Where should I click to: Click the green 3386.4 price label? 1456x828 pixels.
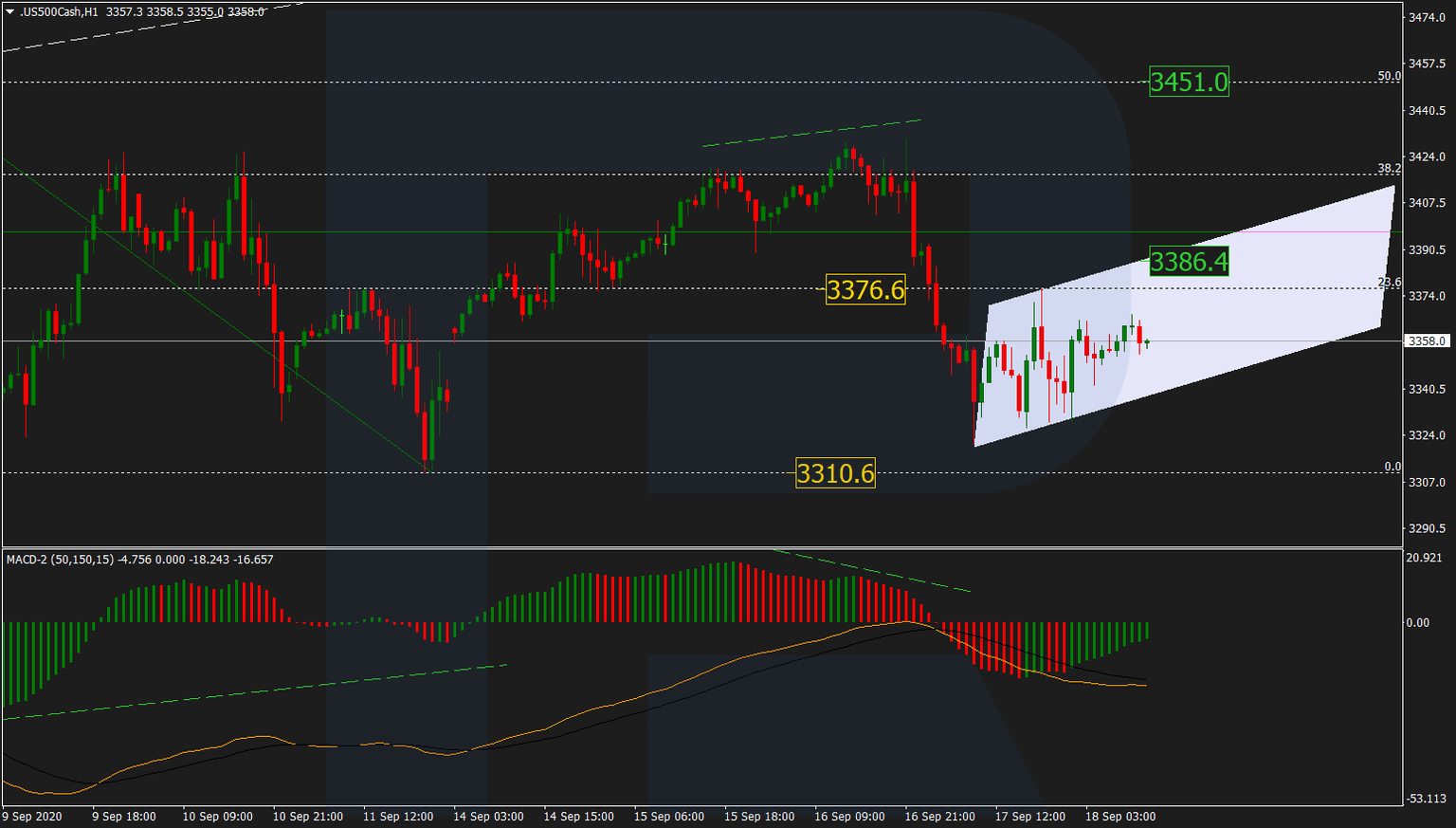pyautogui.click(x=1190, y=263)
